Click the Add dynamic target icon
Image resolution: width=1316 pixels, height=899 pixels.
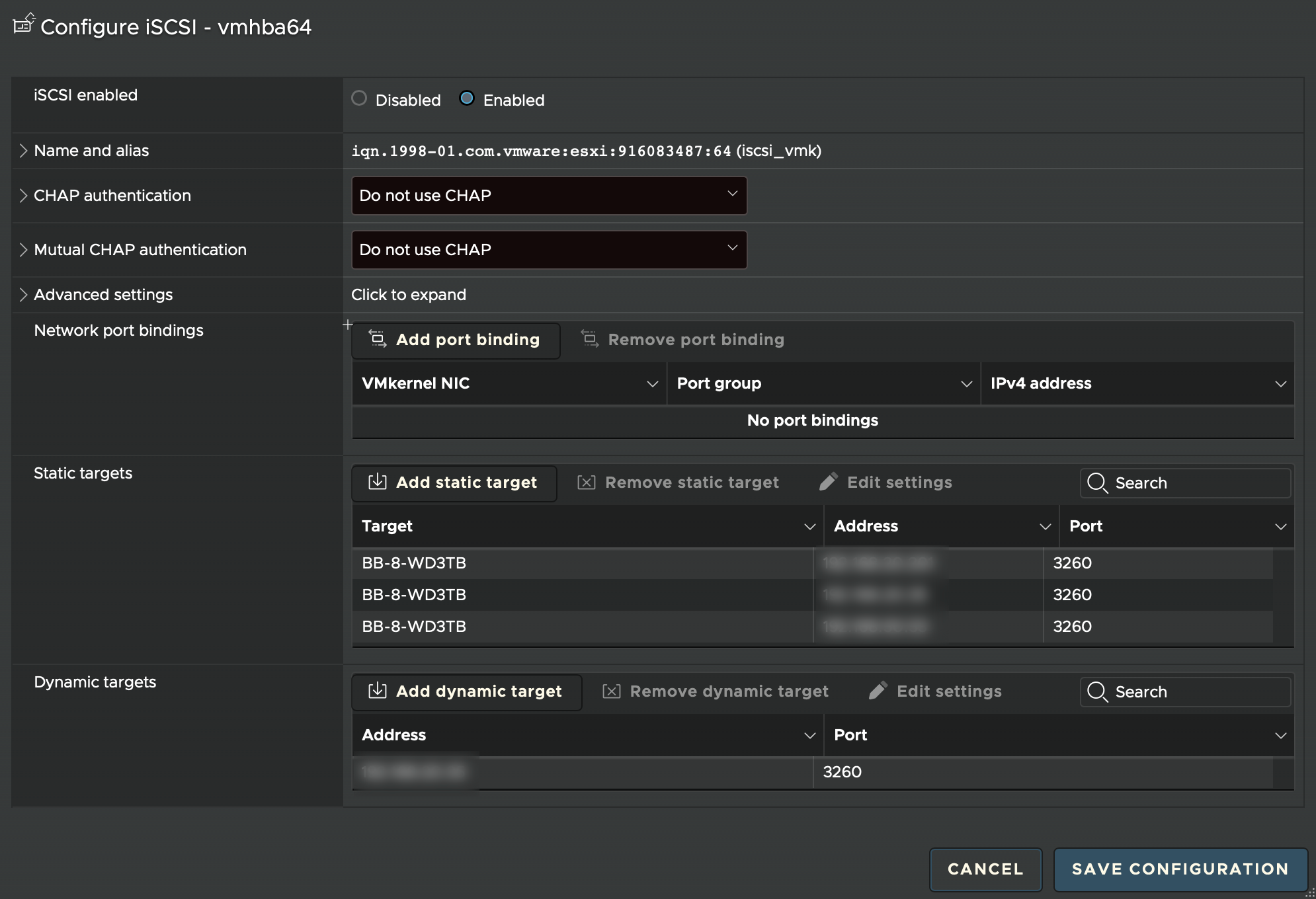click(377, 691)
